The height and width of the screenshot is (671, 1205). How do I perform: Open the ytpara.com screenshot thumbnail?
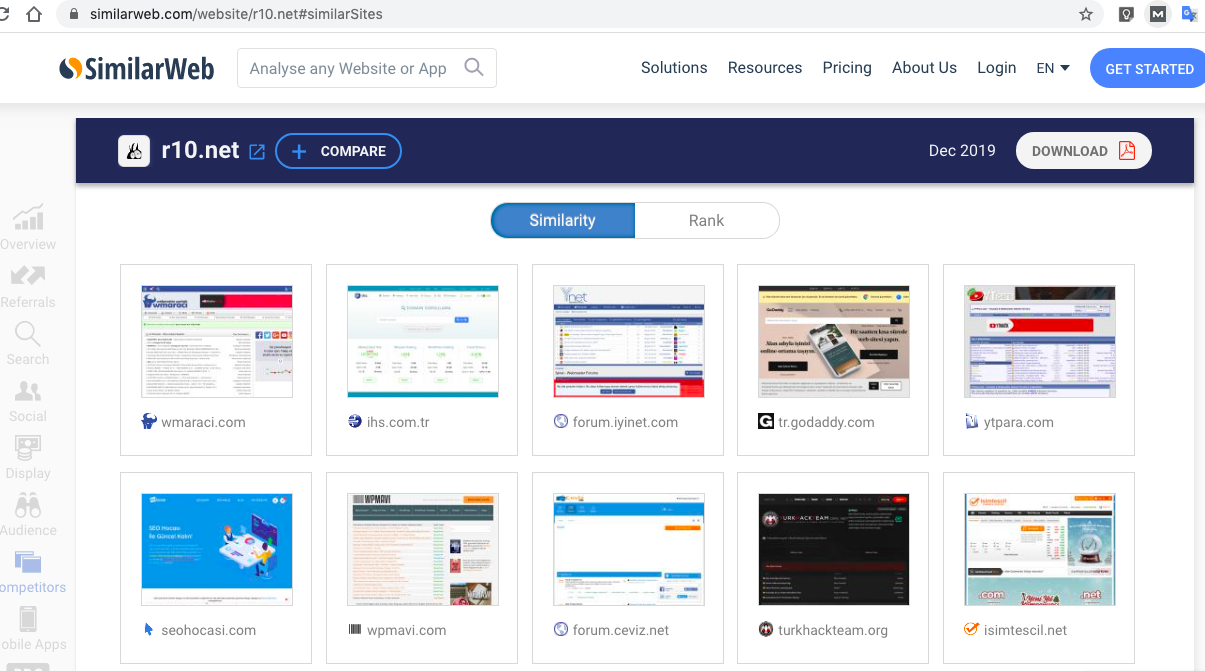coord(1040,341)
